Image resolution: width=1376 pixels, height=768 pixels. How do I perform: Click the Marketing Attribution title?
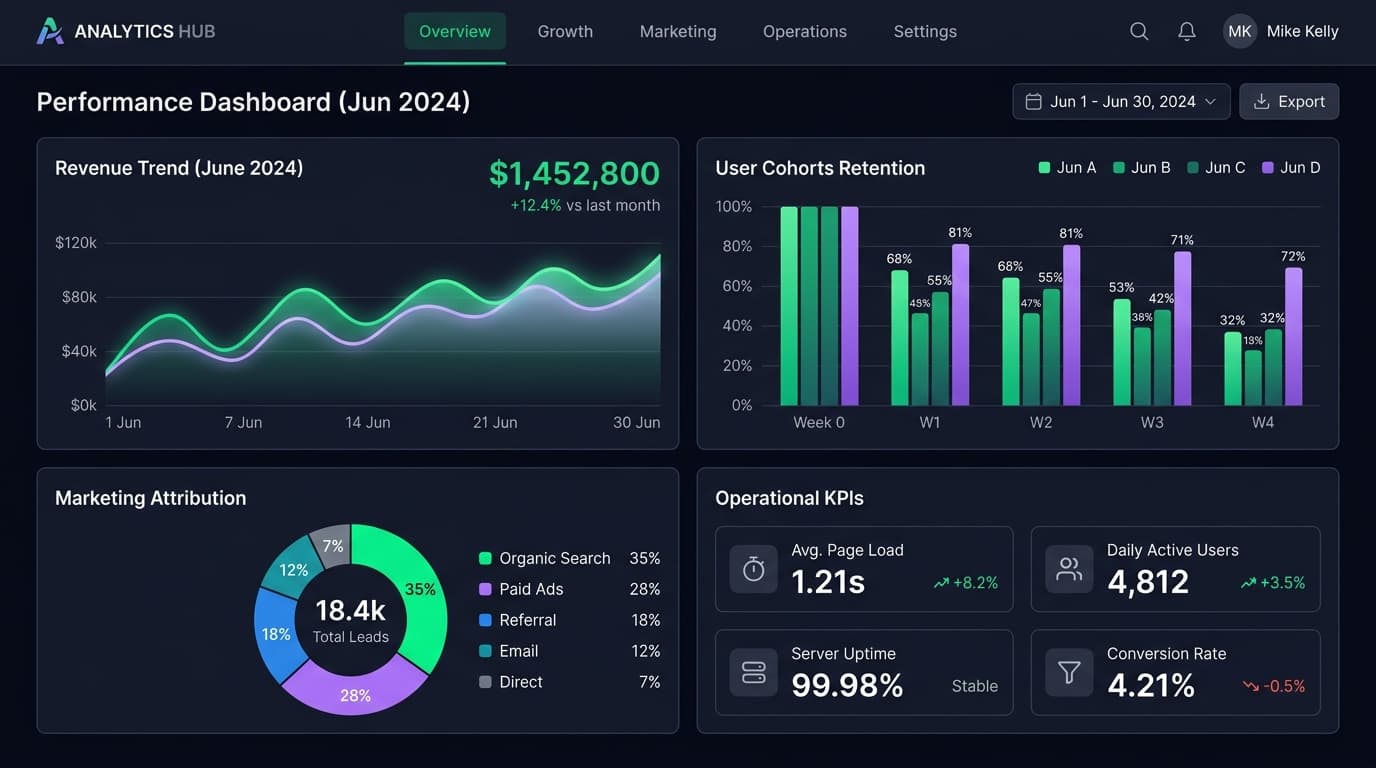tap(150, 498)
